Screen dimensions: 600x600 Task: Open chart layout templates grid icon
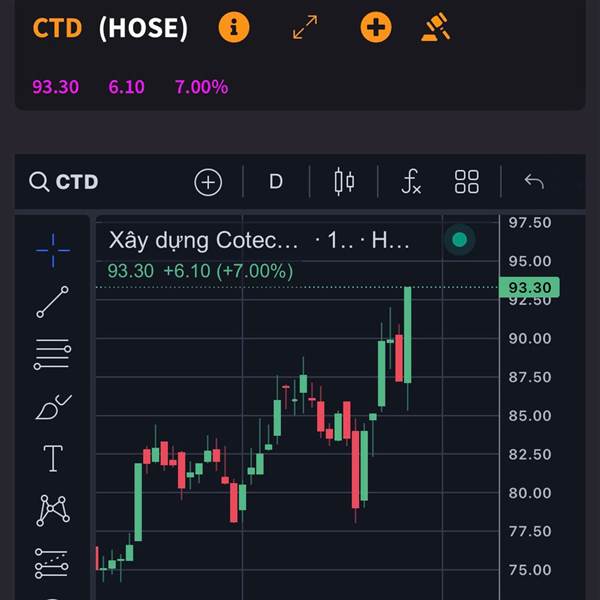tap(466, 182)
